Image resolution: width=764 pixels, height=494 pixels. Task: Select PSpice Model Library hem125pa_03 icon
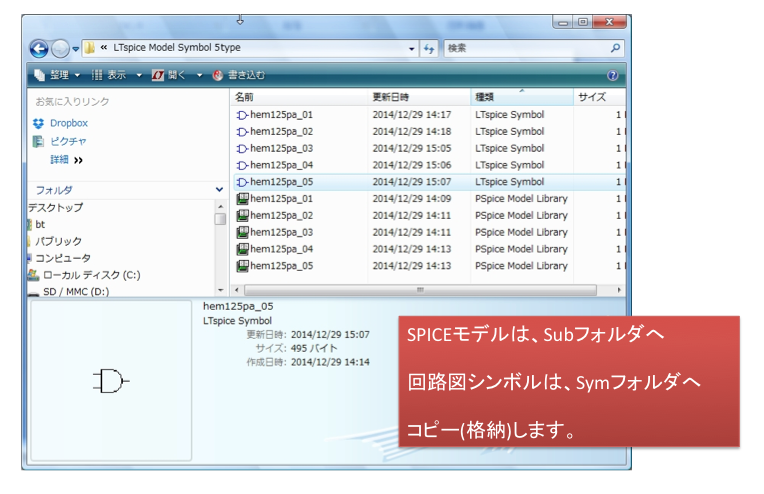point(243,232)
